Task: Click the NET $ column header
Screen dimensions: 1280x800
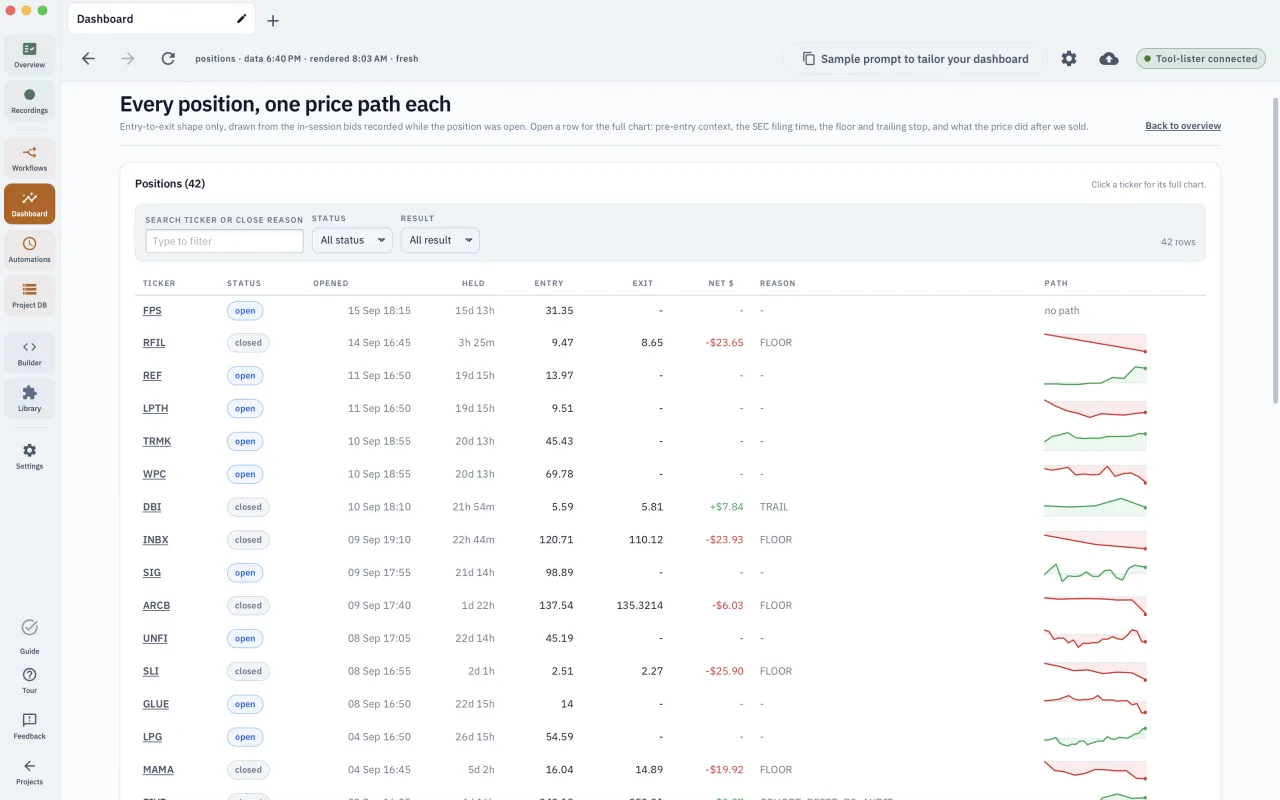Action: [721, 284]
